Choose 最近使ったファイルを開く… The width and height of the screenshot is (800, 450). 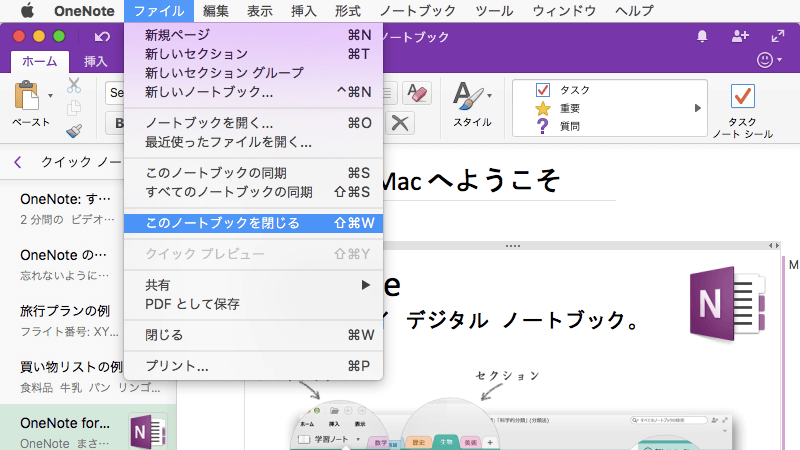pos(253,142)
